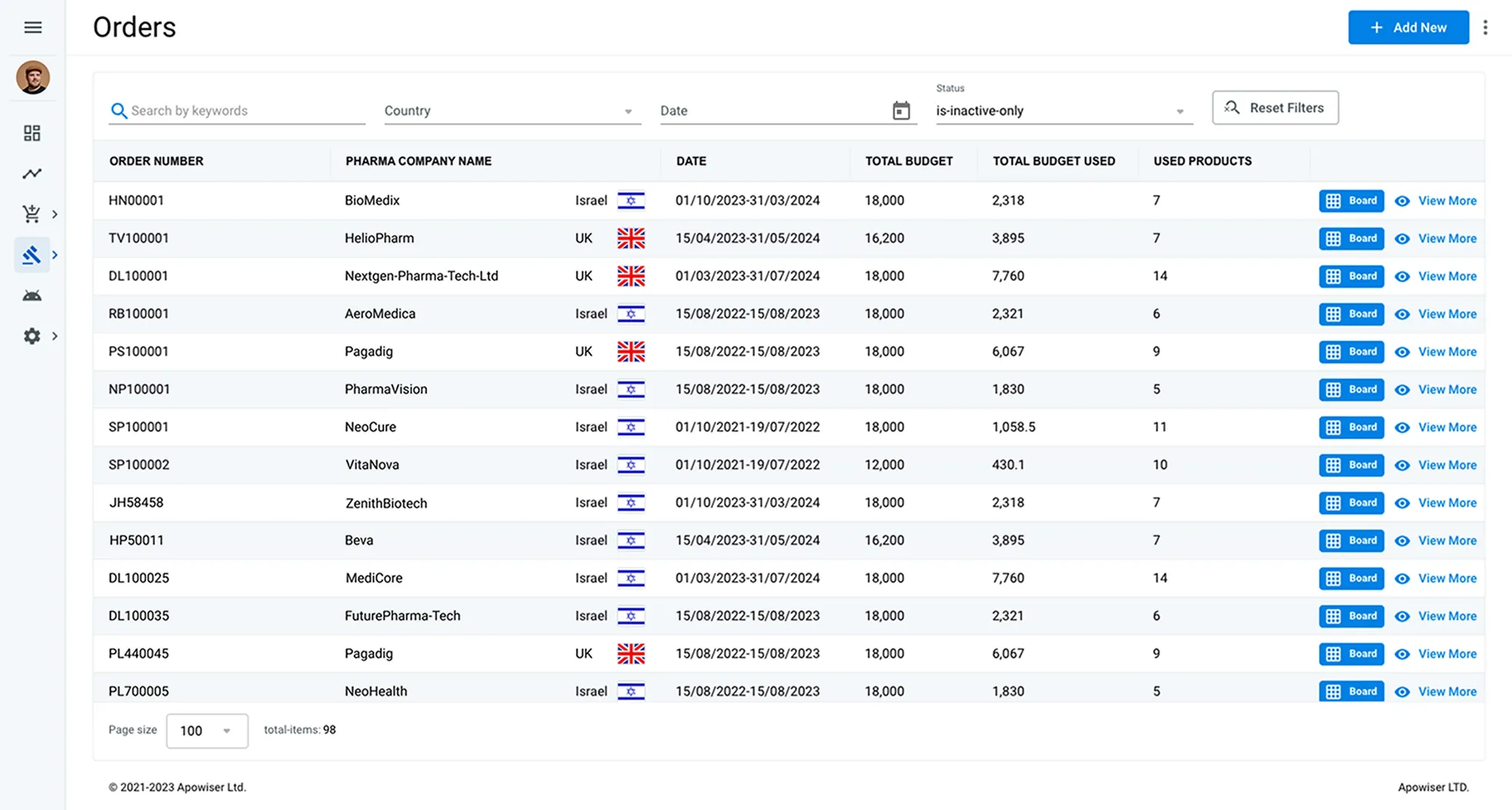Click View More for MediCore order
Image resolution: width=1512 pixels, height=810 pixels.
(x=1436, y=579)
